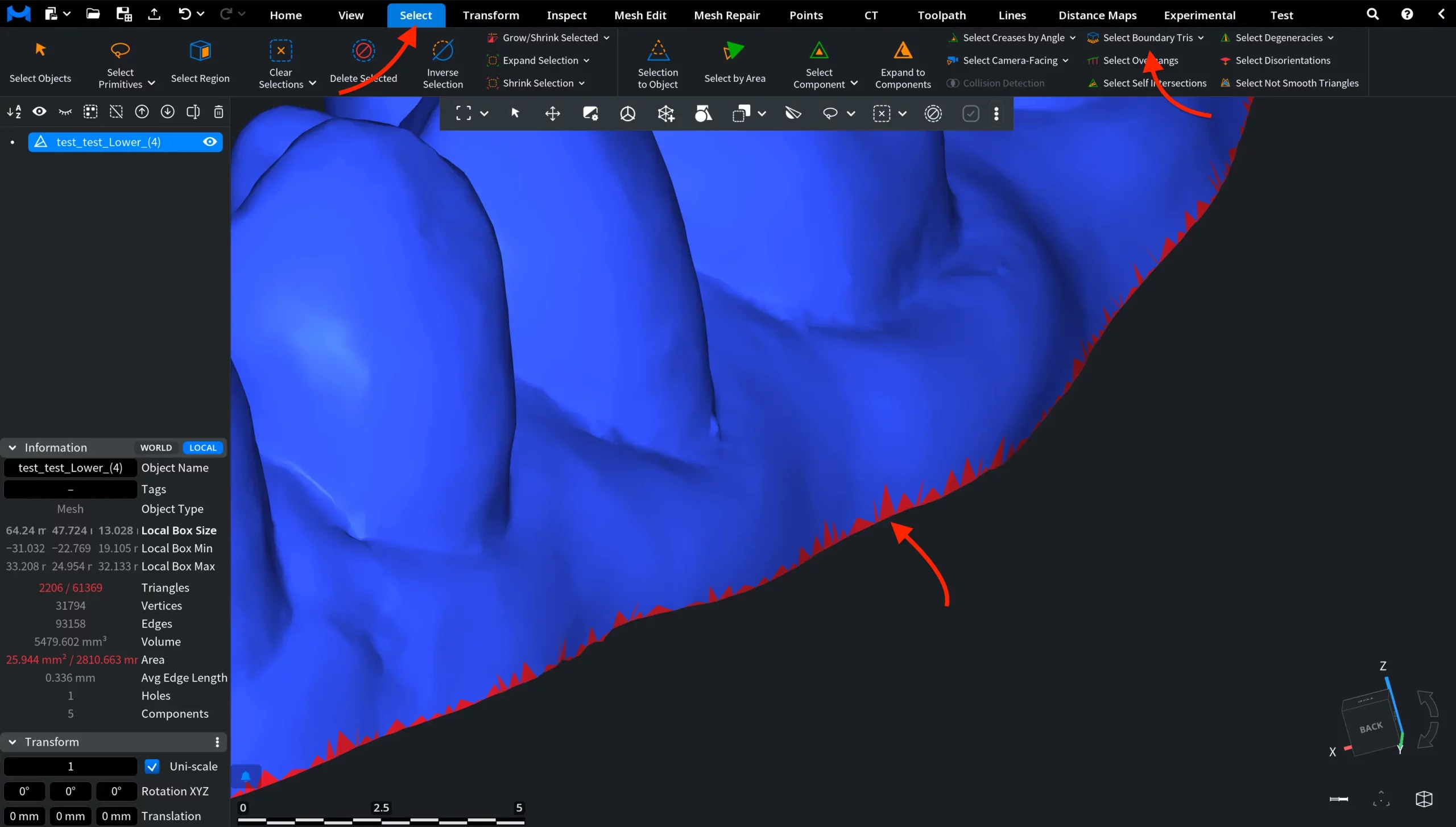Toggle visibility of test_test_Lower_(4) object

coord(210,142)
